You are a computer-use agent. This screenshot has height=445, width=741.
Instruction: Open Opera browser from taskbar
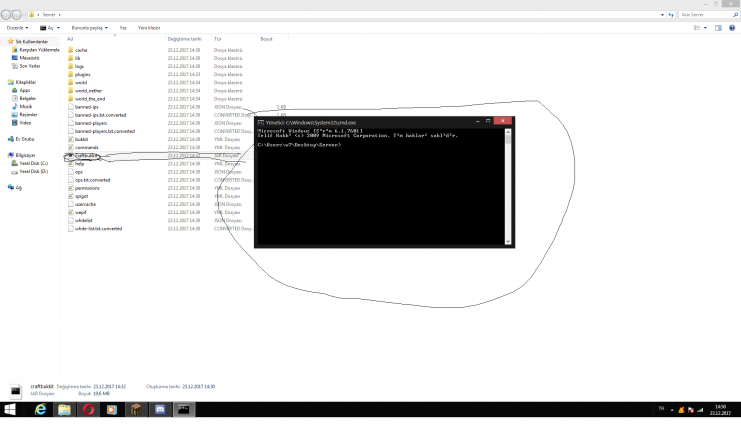[88, 410]
